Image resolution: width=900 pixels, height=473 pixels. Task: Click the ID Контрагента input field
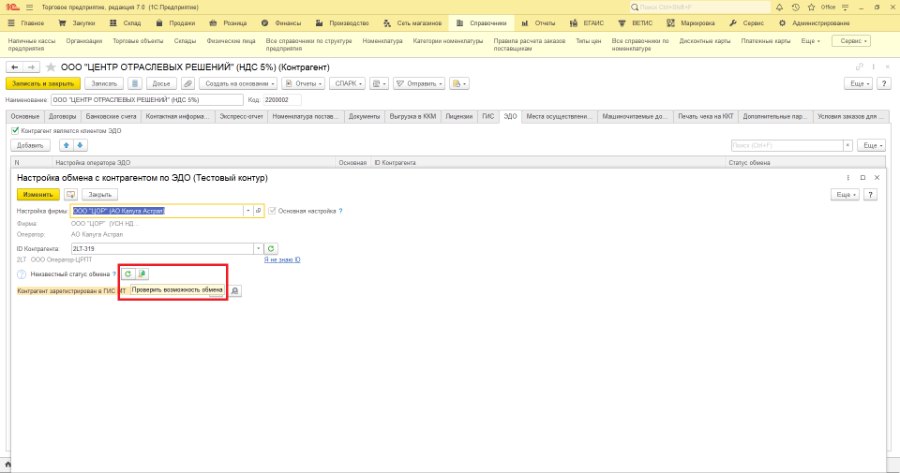162,249
